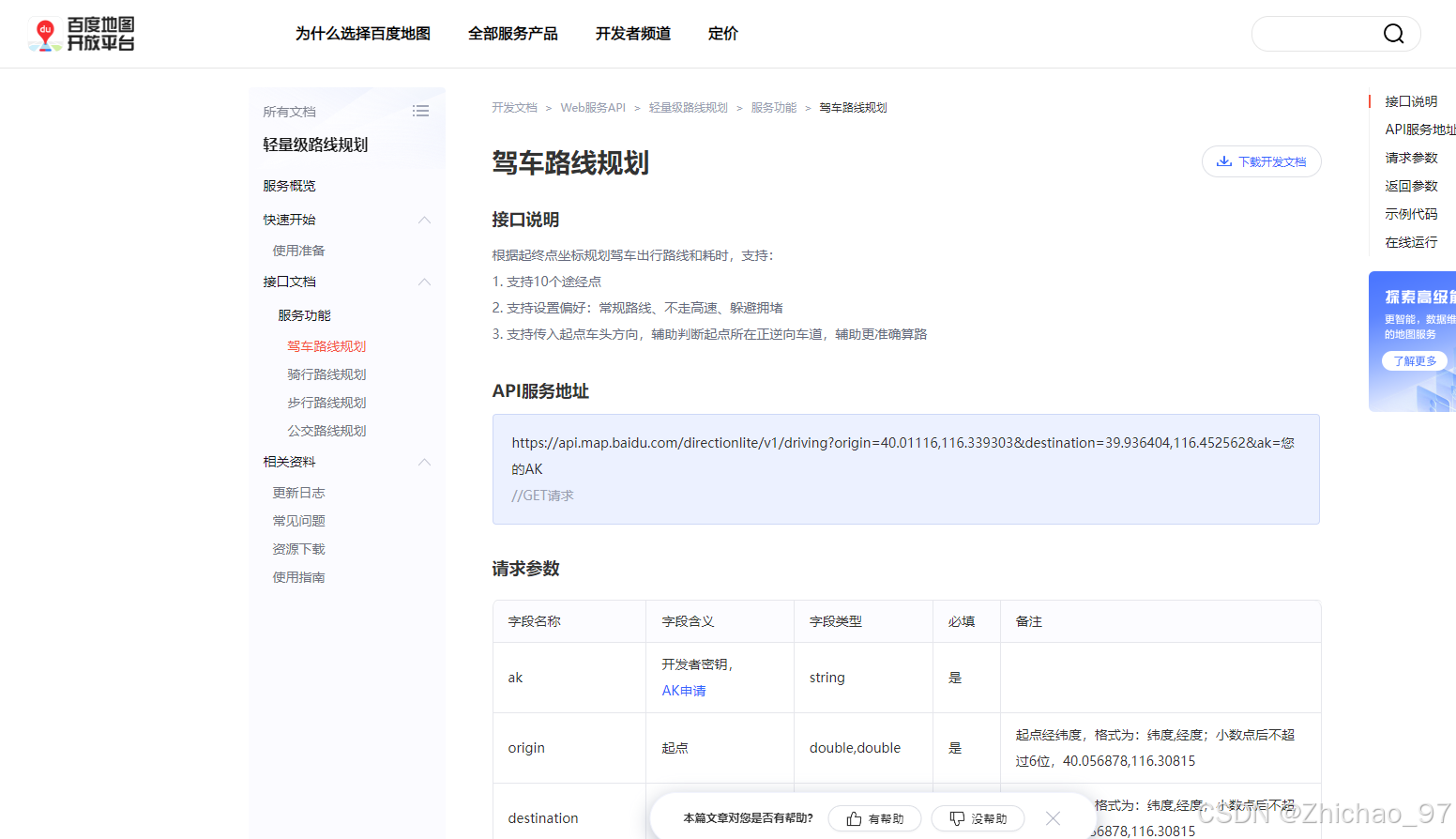The width and height of the screenshot is (1456, 839).
Task: Go to 服务功能 breadcrumb
Action: (x=774, y=108)
